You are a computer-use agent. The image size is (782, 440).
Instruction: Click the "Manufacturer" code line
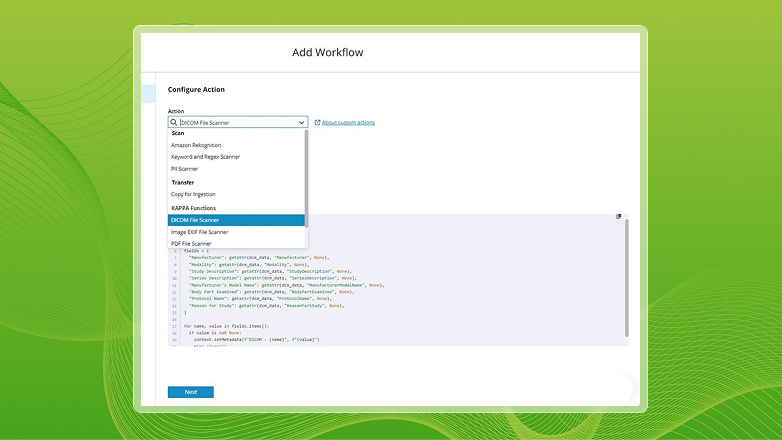[x=259, y=258]
